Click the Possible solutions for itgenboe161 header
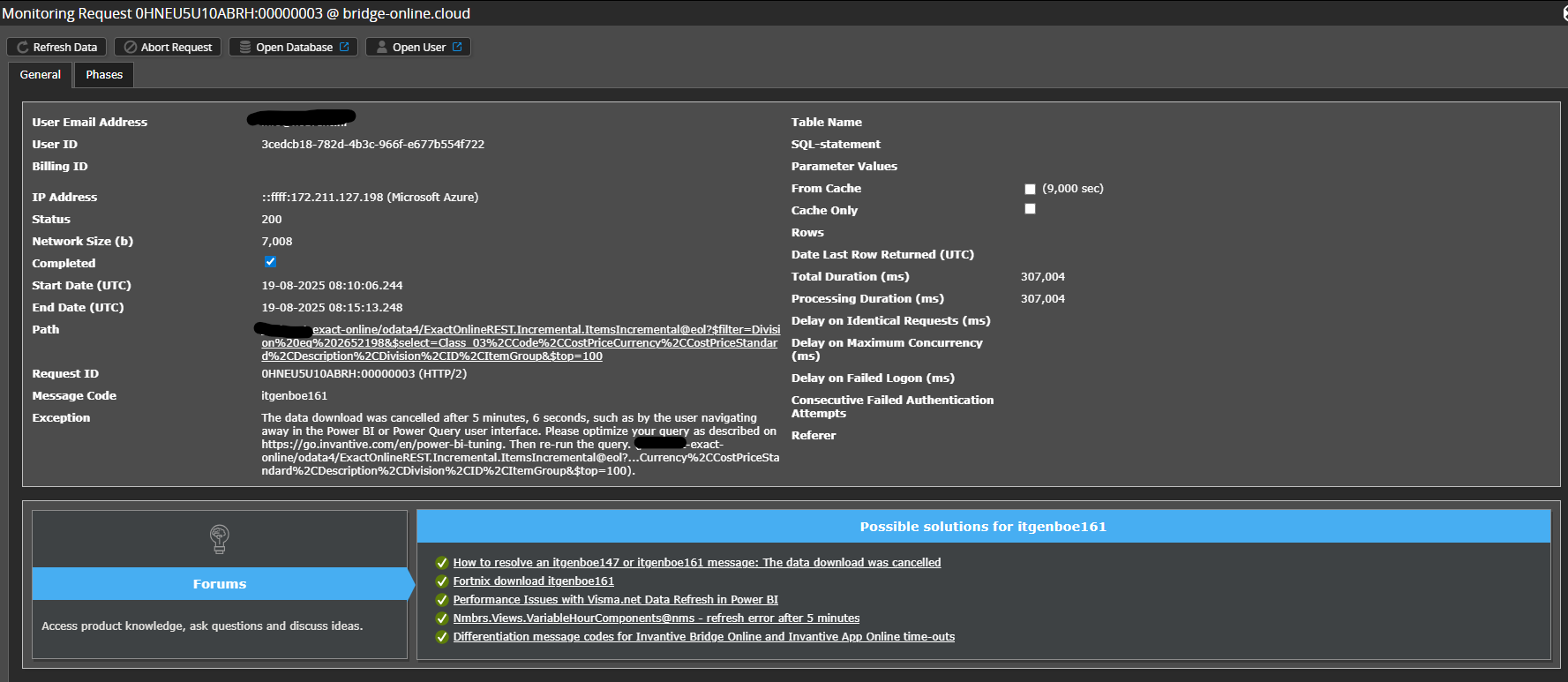The image size is (1568, 682). point(983,527)
